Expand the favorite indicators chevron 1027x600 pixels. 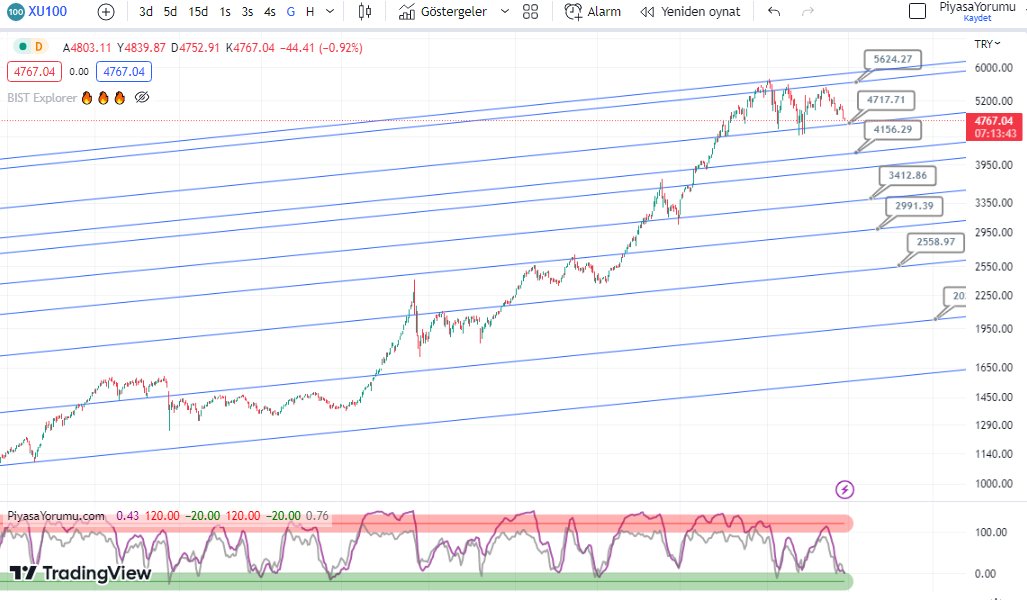pos(504,12)
